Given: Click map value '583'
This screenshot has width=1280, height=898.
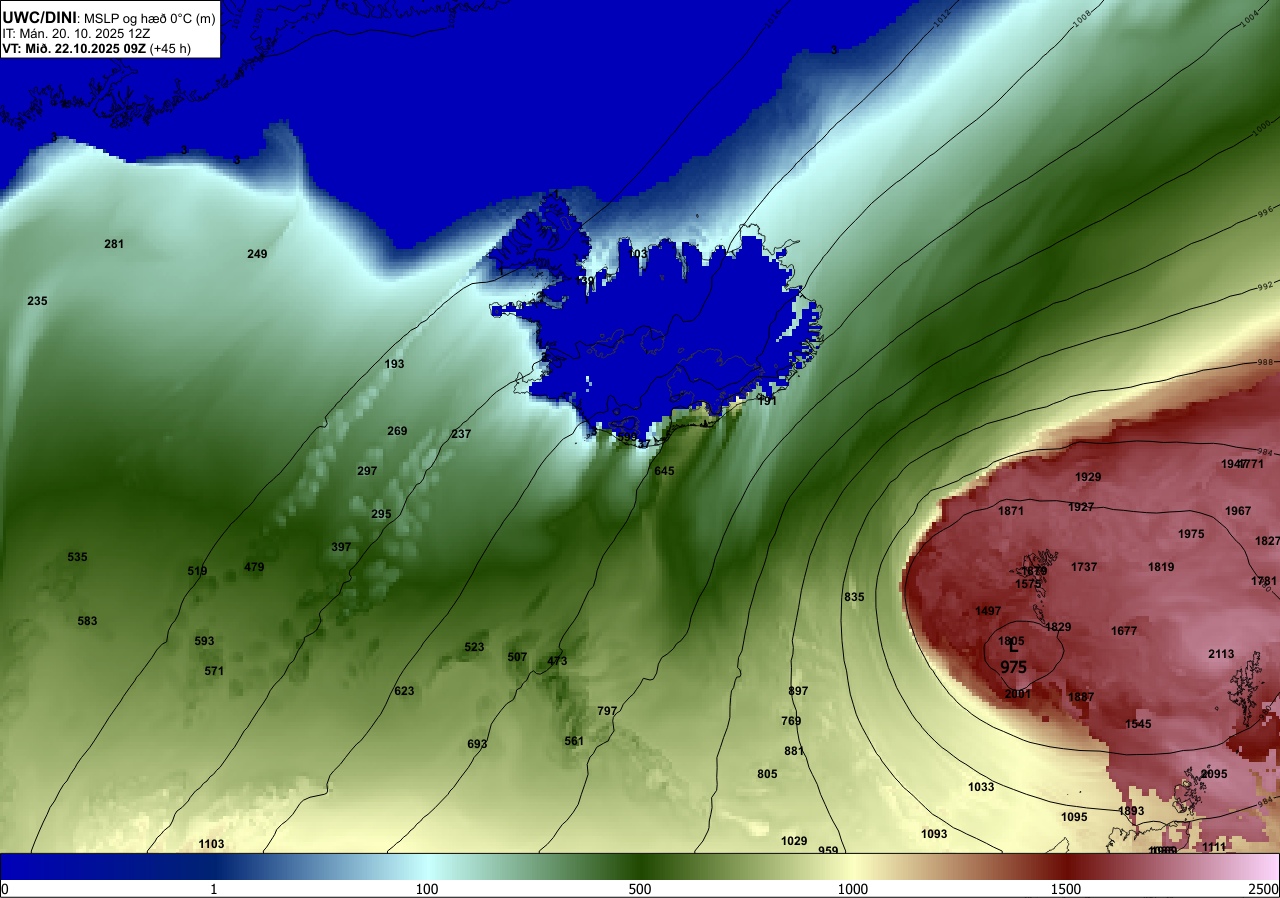Looking at the screenshot, I should (87, 621).
